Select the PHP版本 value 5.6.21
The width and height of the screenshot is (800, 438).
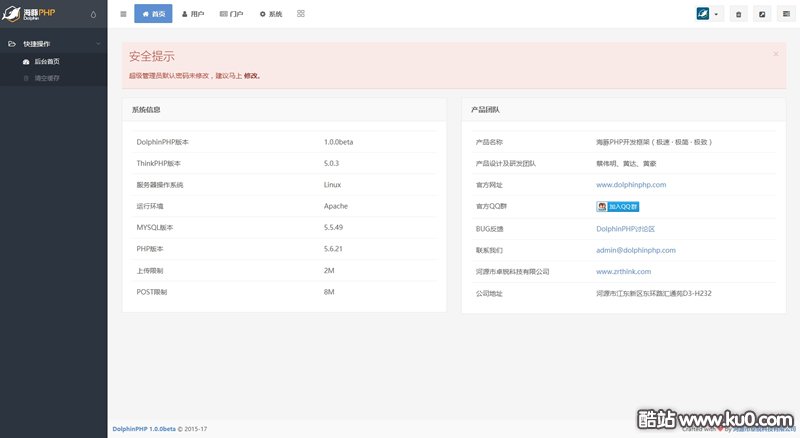click(x=333, y=249)
